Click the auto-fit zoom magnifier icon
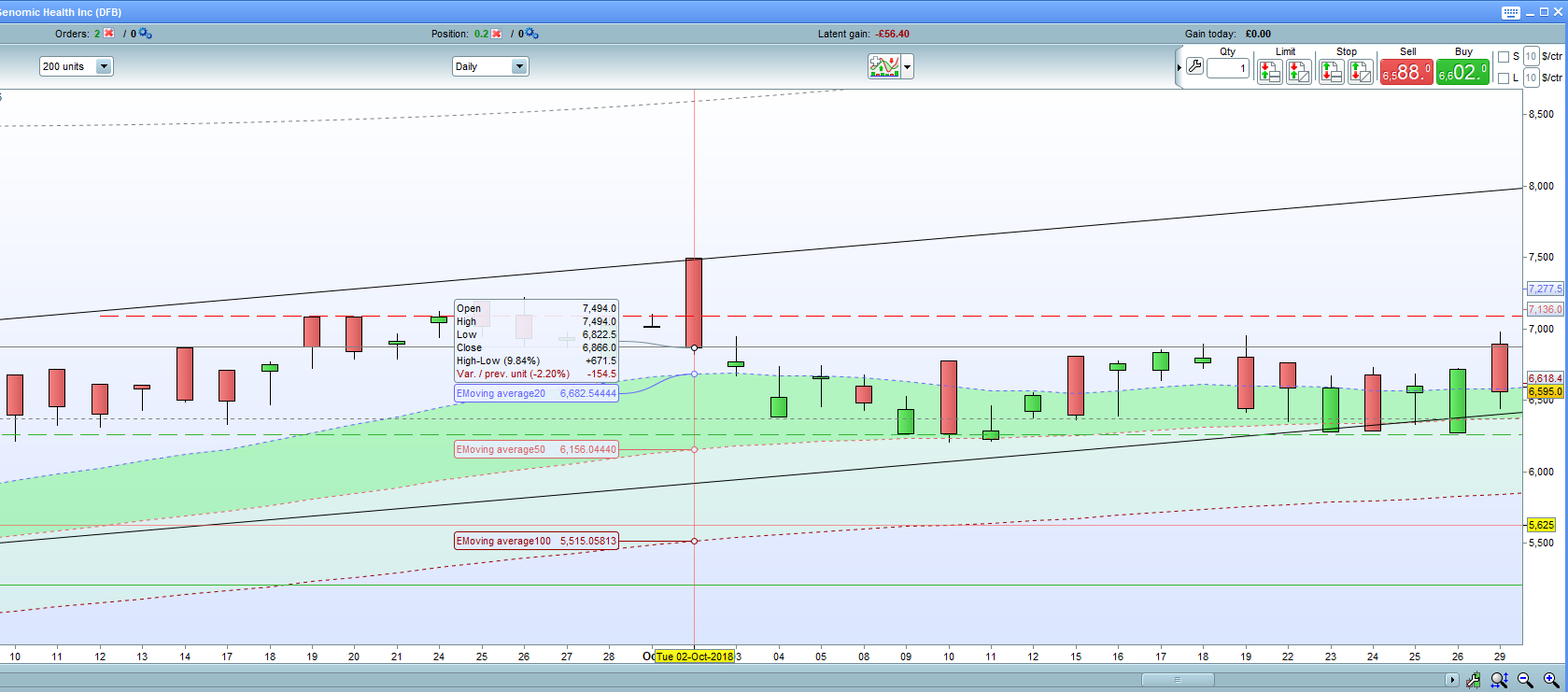The width and height of the screenshot is (1568, 692). tap(1500, 680)
